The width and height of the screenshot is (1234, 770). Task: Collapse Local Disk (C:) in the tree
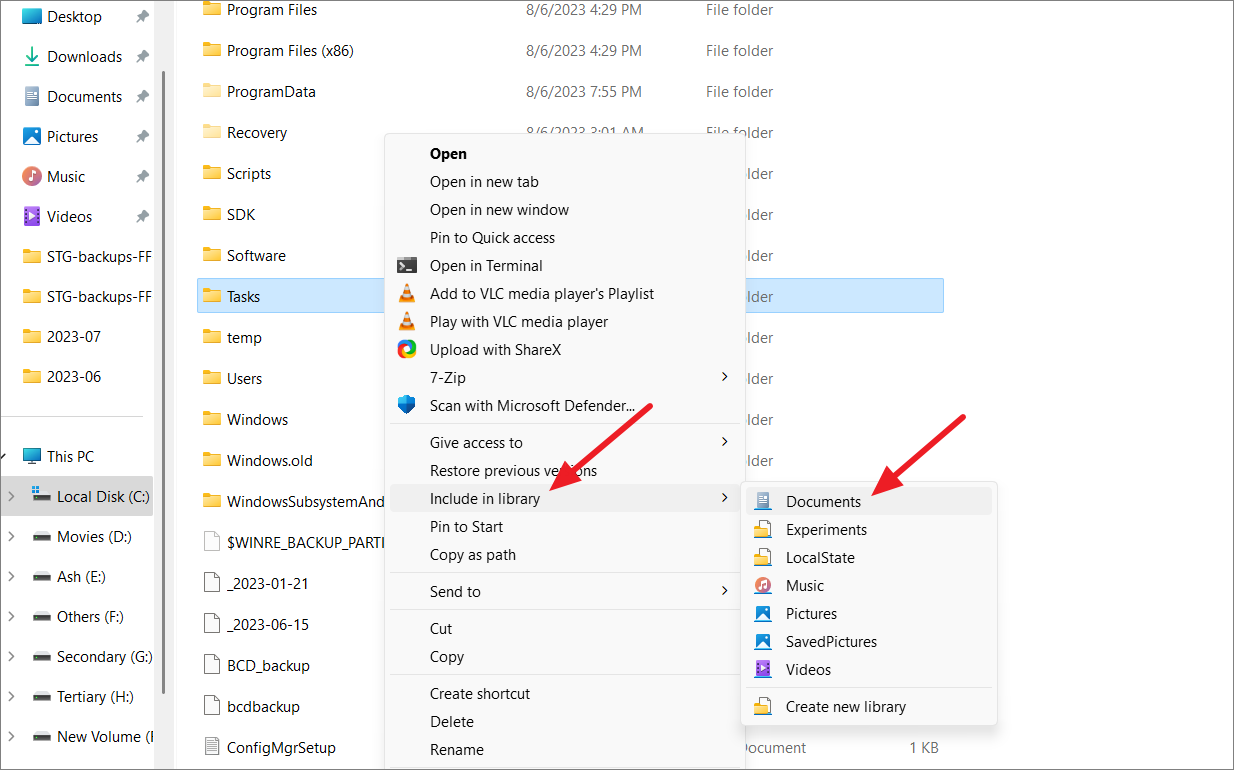pos(10,496)
